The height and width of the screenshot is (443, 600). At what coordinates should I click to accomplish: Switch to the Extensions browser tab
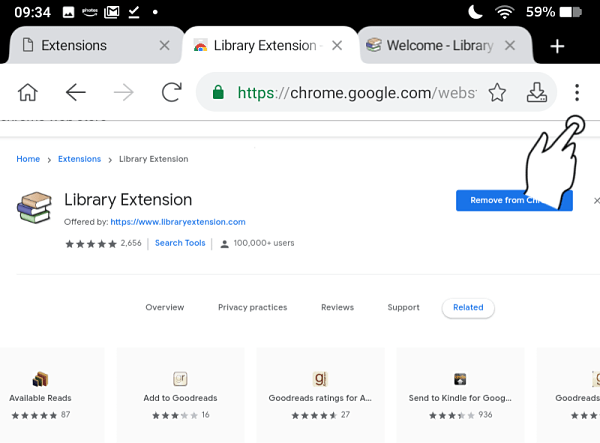[x=80, y=46]
